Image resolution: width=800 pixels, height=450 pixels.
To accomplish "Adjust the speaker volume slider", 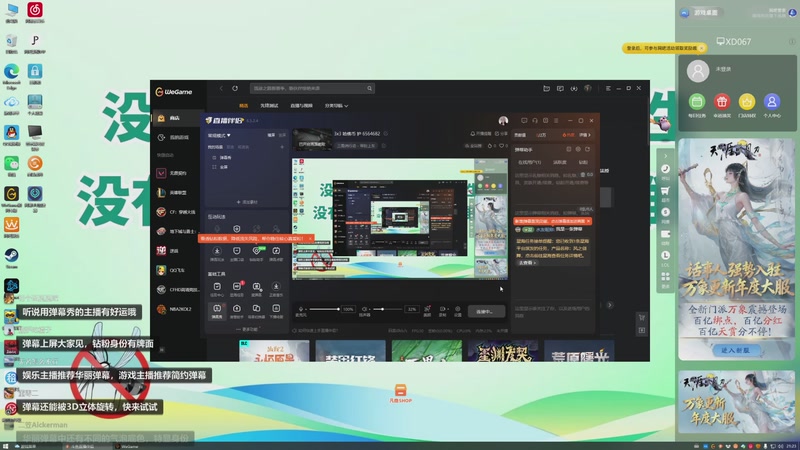I will [388, 309].
